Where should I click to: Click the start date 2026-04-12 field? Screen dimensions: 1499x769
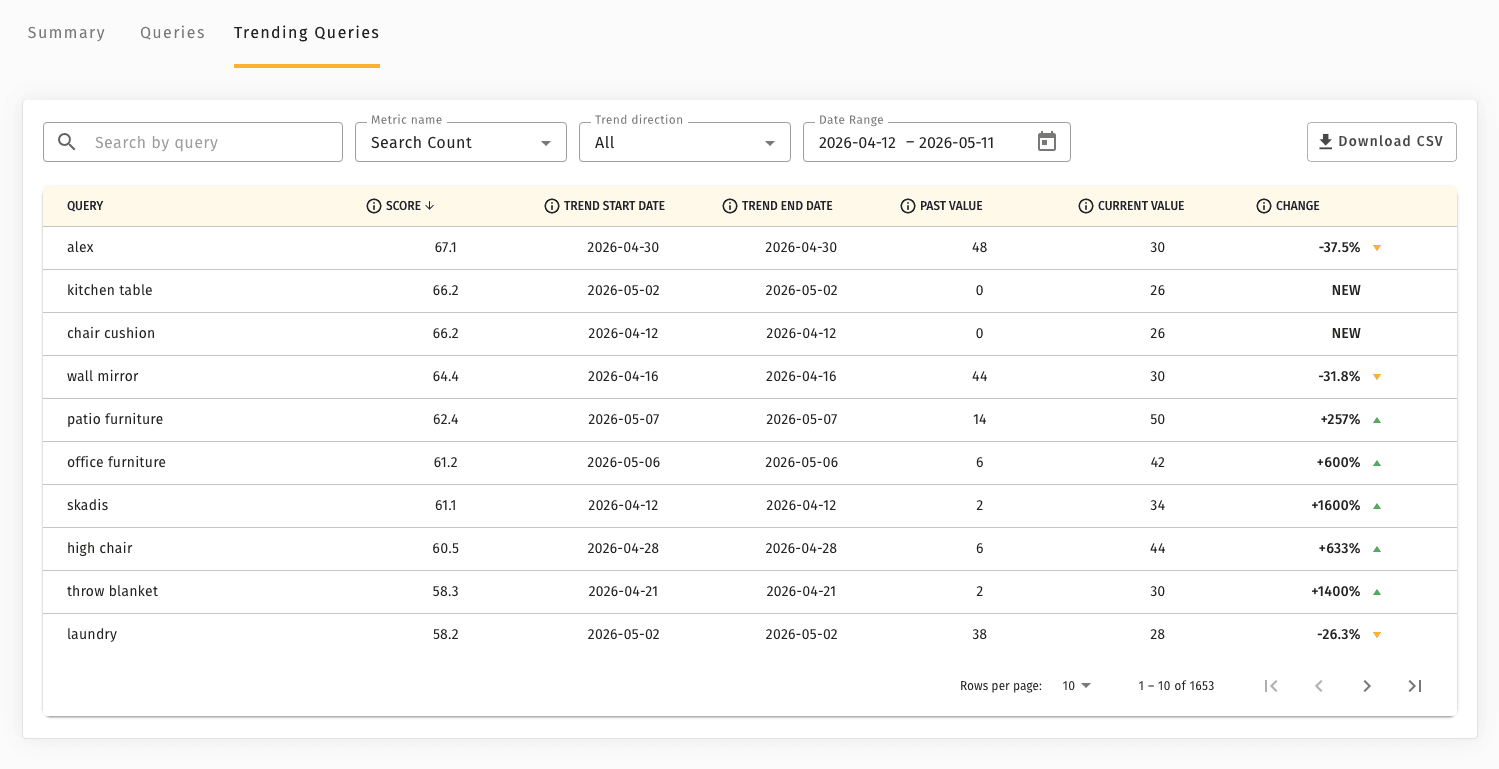point(857,142)
